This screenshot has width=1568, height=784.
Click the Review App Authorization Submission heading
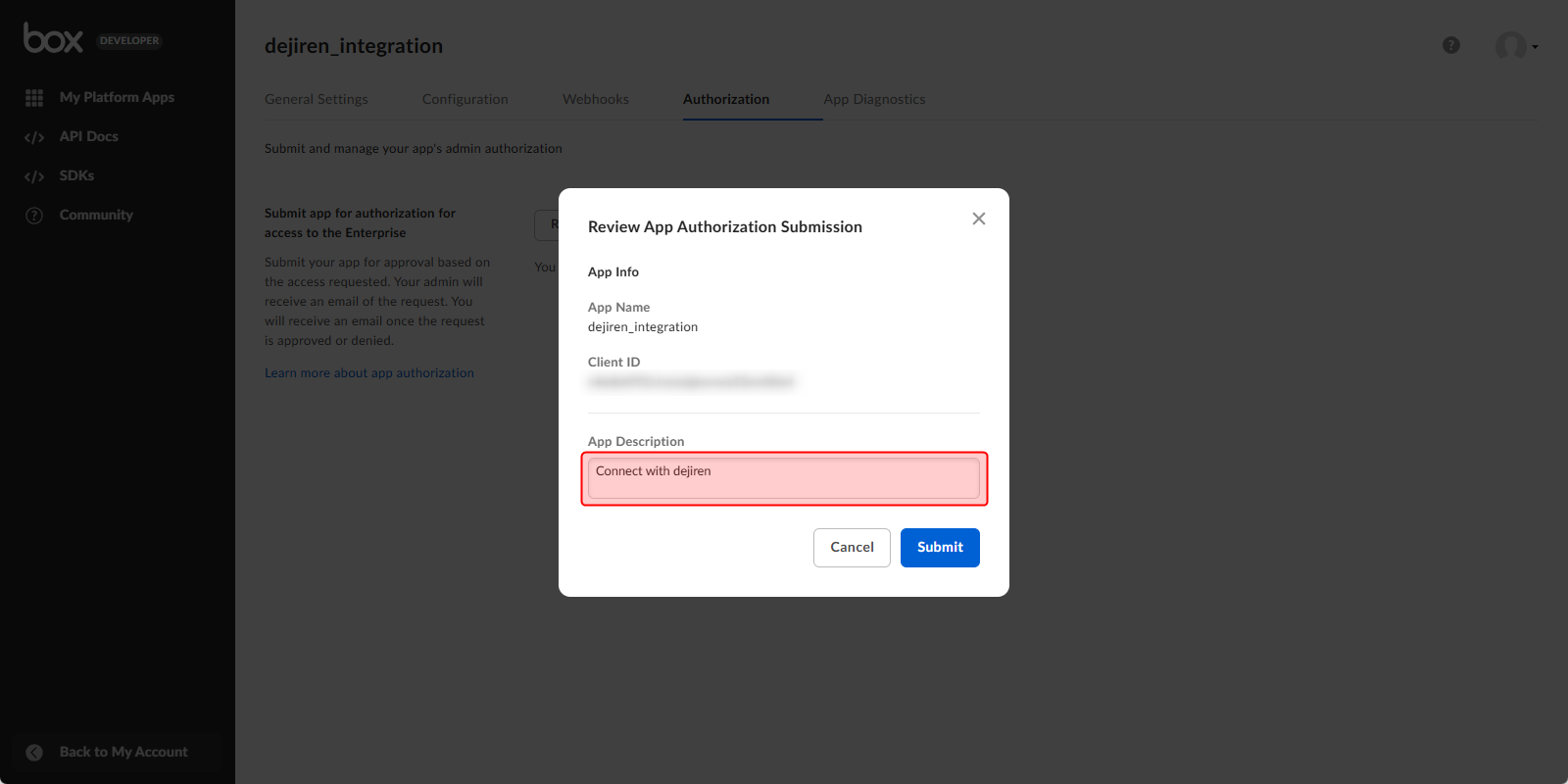pos(725,226)
